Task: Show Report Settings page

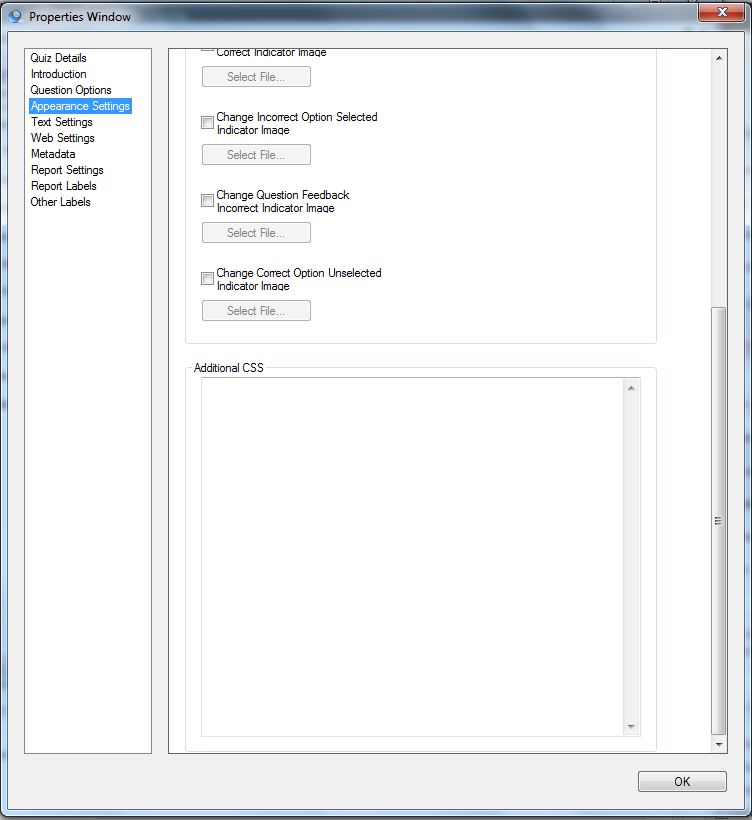Action: pyautogui.click(x=67, y=170)
